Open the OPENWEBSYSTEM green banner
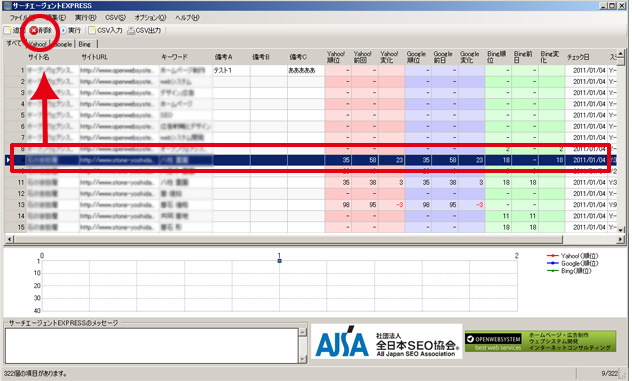Viewport: 632px width, 381px height. 540,341
